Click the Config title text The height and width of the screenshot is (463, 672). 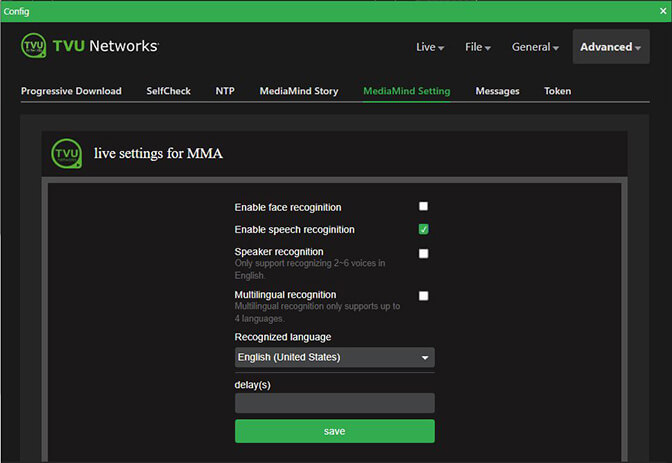click(16, 11)
